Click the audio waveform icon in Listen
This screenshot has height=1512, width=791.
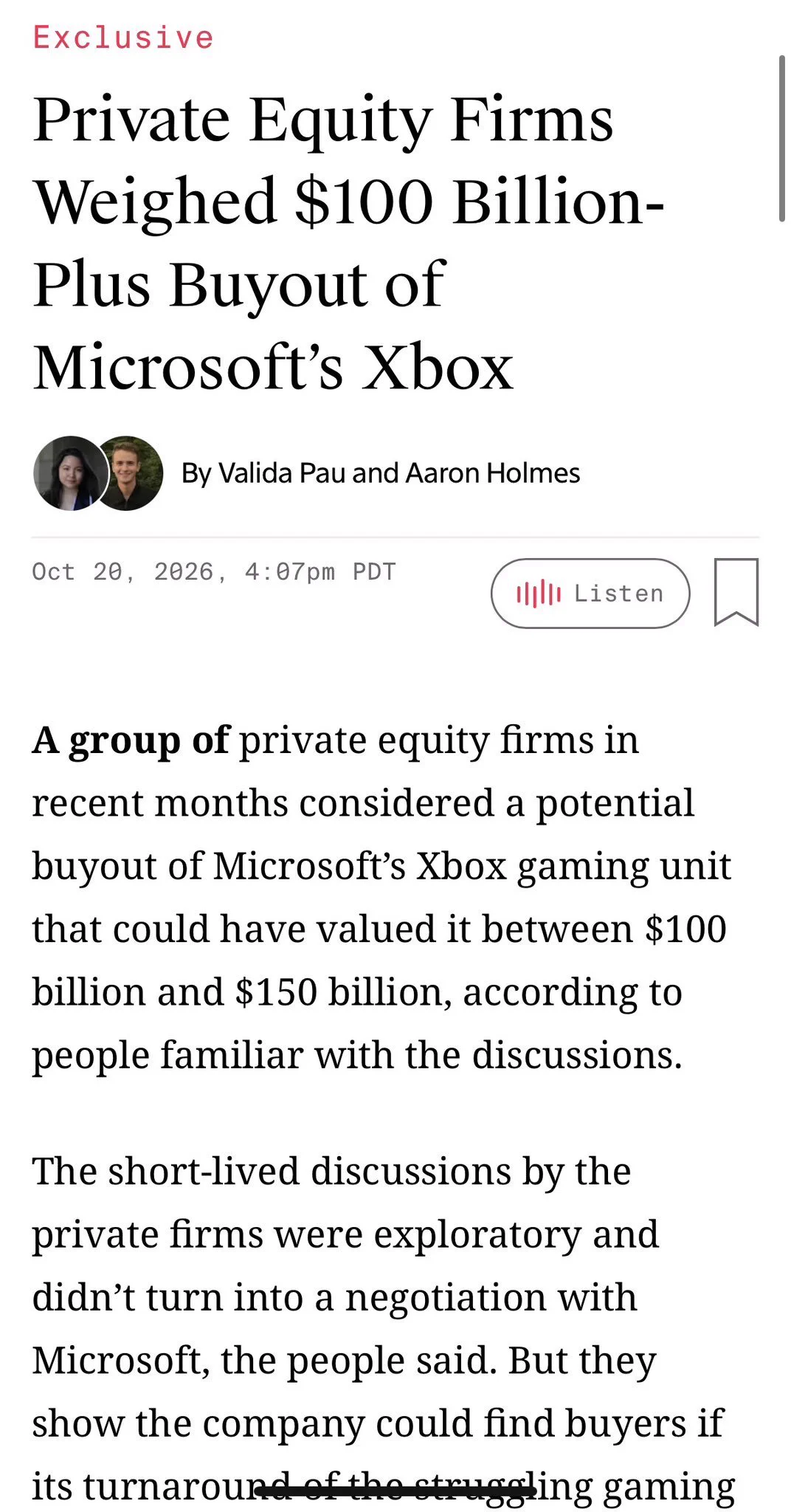pos(539,594)
